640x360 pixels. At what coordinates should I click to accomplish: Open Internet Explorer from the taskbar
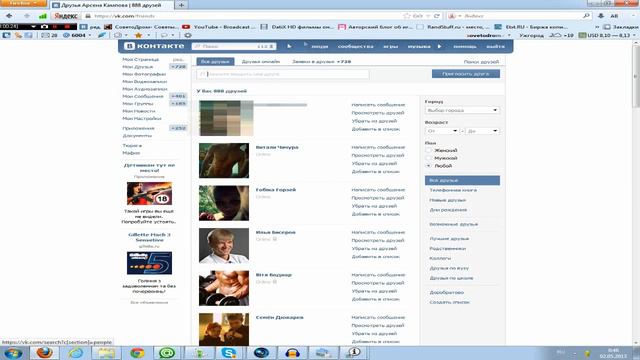tap(76, 353)
